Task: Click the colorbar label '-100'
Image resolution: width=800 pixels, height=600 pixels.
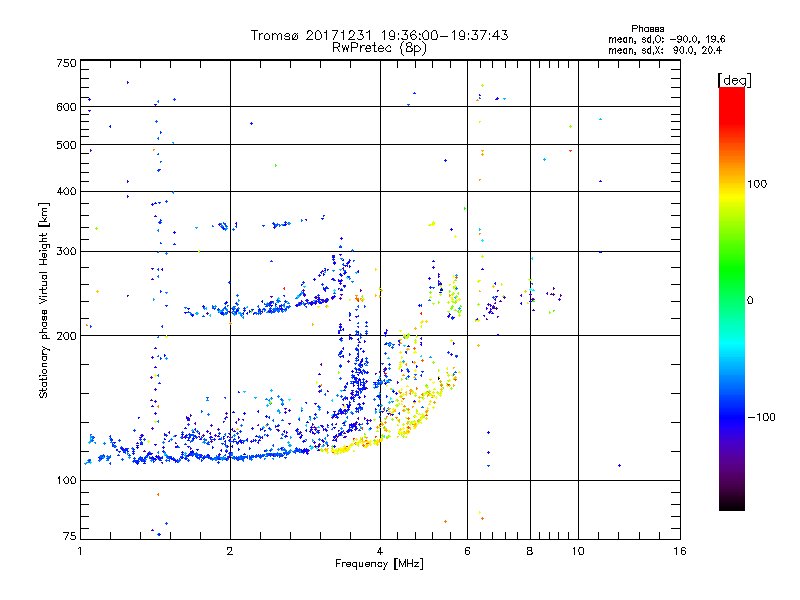Action: point(761,417)
